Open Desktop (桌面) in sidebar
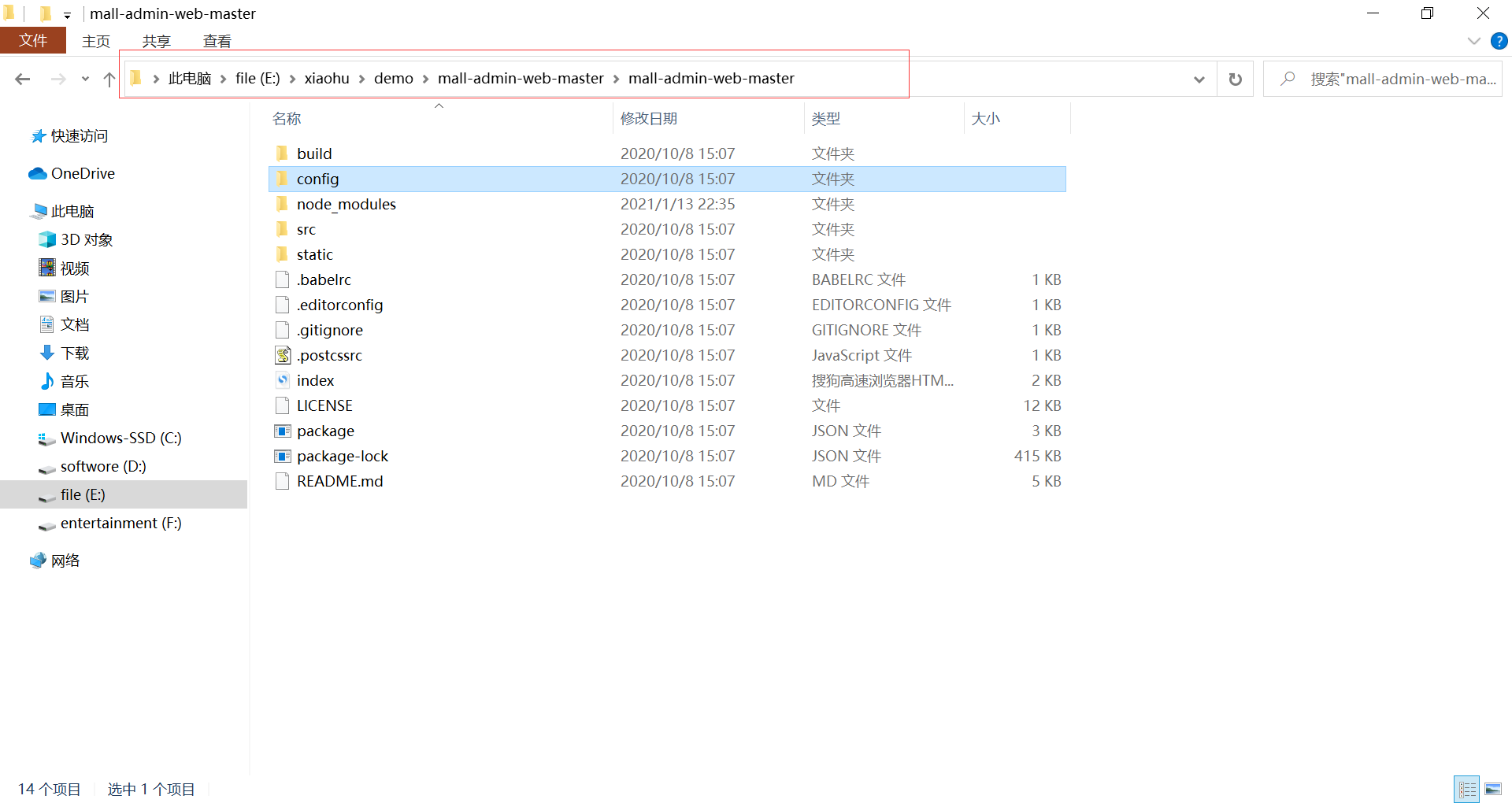 point(65,409)
